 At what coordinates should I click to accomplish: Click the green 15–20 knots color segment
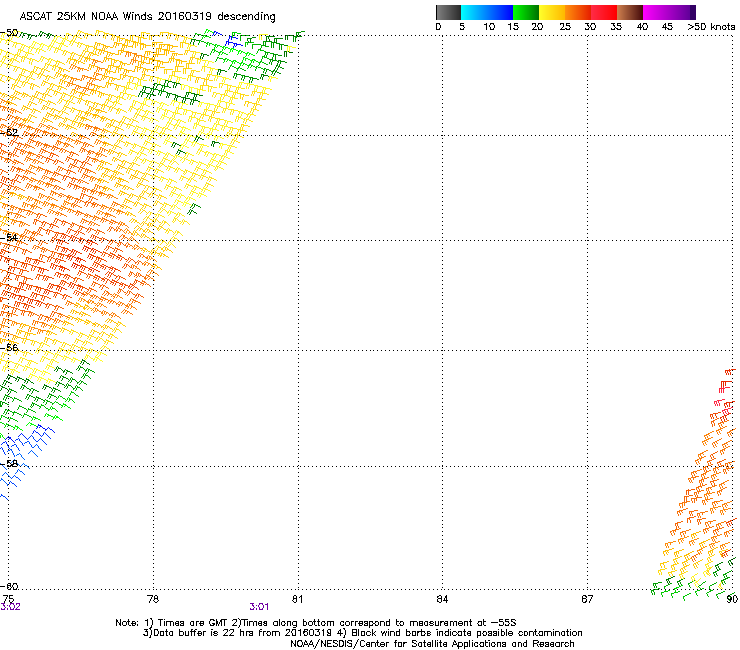pos(526,12)
